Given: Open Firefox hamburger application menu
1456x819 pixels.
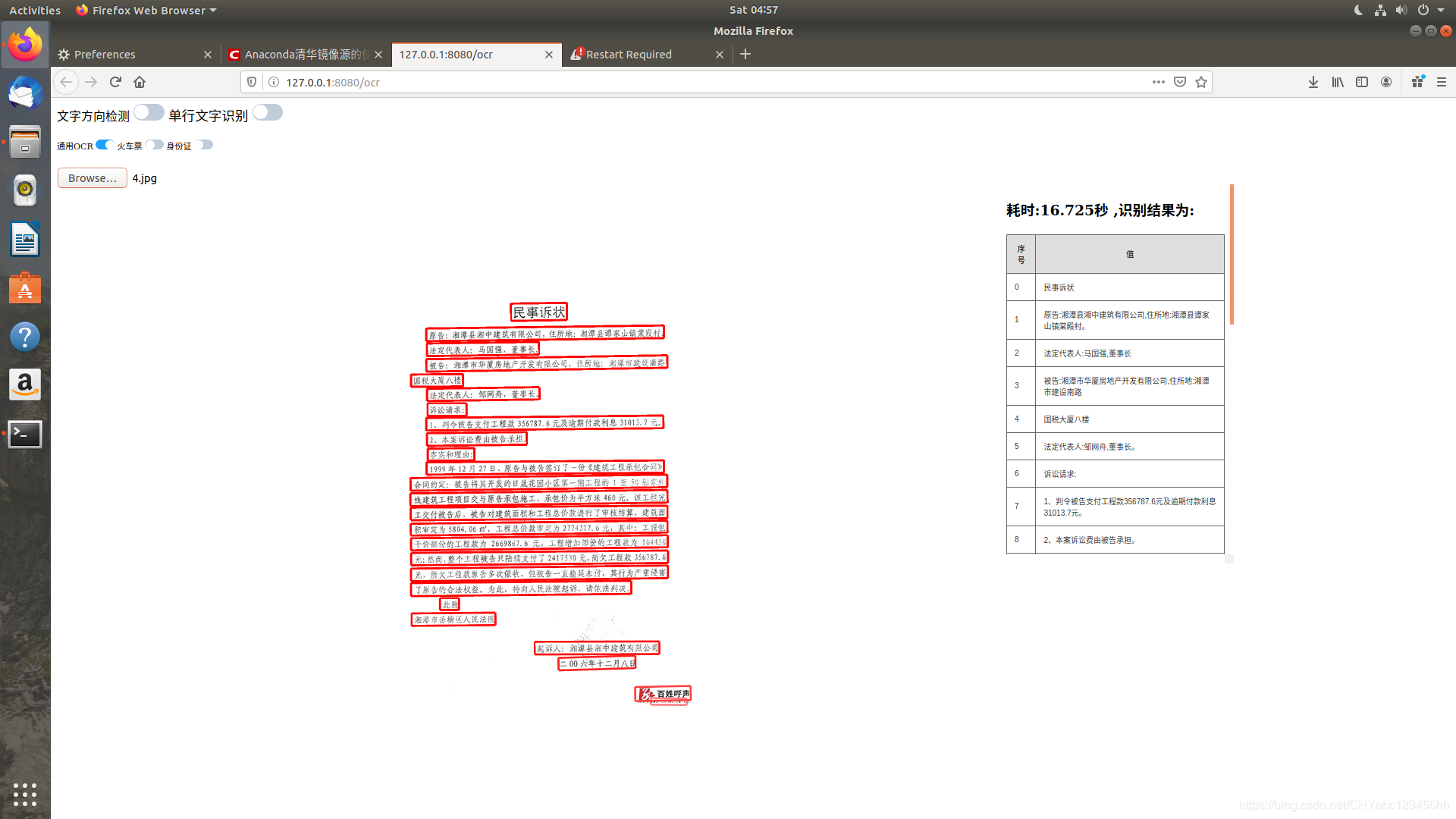Looking at the screenshot, I should click(x=1442, y=82).
